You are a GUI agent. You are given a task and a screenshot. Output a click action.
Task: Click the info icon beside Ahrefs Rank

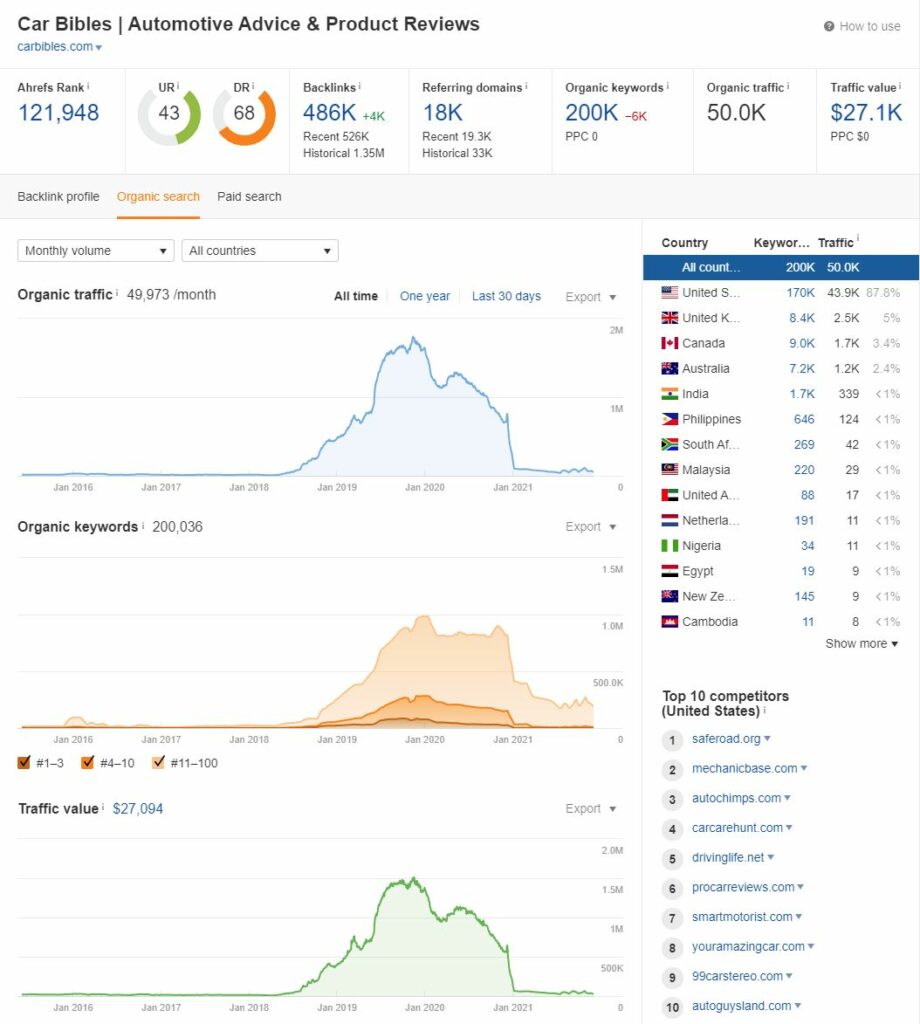(x=88, y=86)
